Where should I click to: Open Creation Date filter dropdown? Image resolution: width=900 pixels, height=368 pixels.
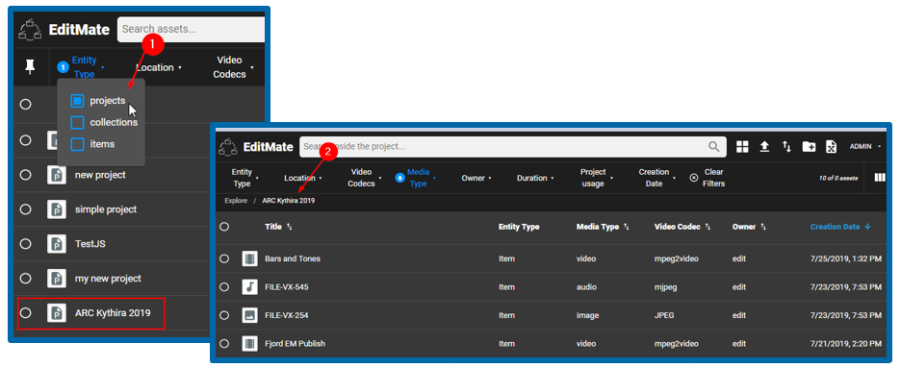click(657, 178)
